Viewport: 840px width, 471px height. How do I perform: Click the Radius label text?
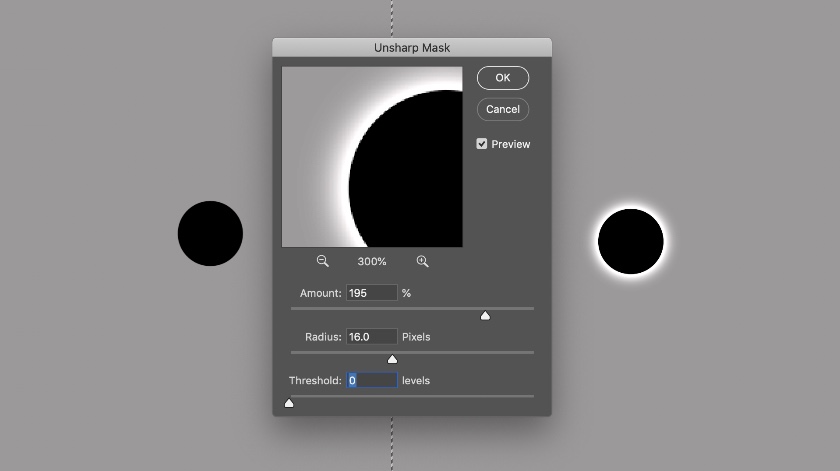[323, 337]
